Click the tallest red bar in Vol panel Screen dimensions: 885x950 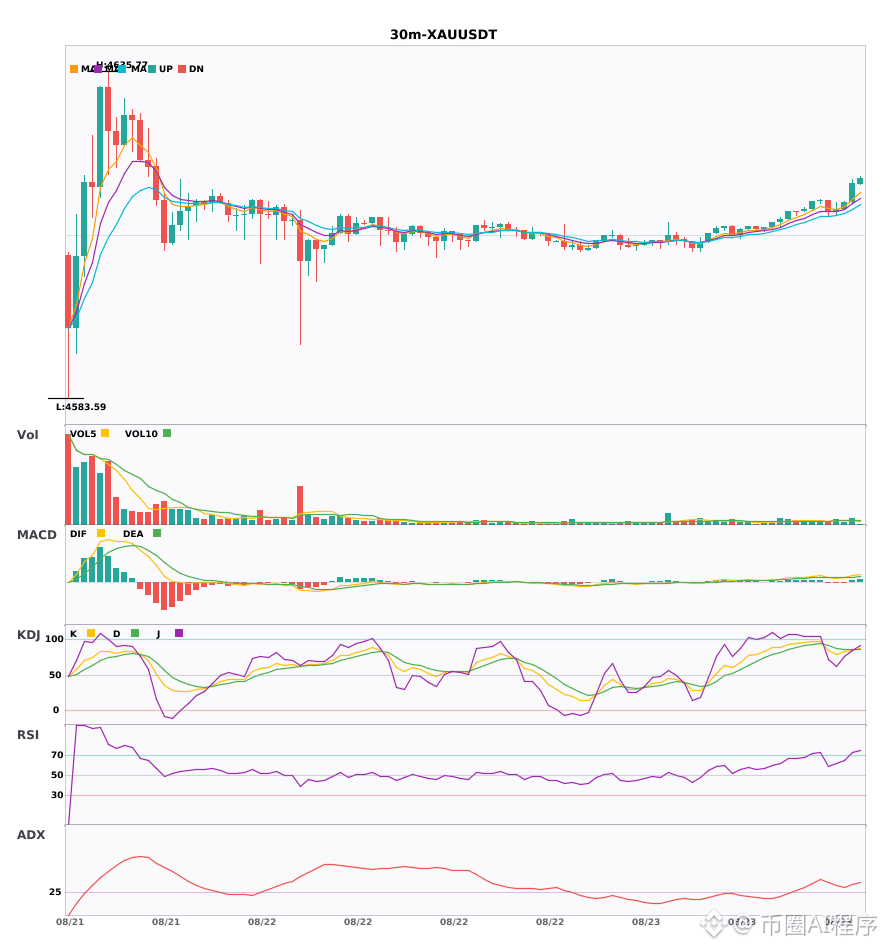(x=68, y=479)
